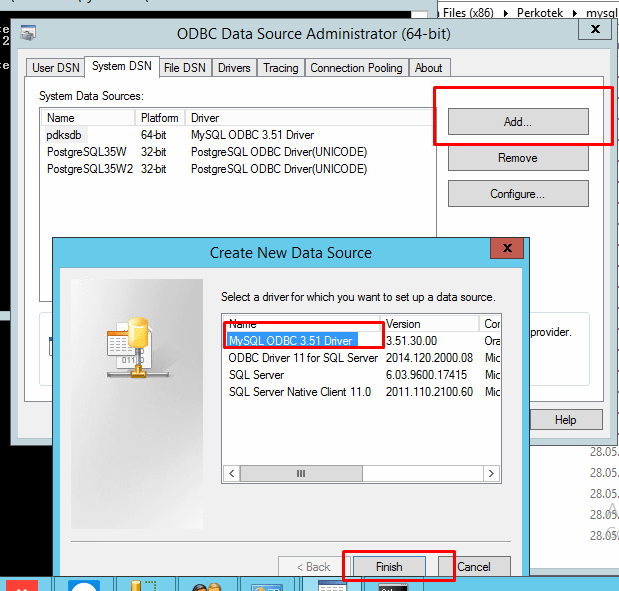This screenshot has width=619, height=591.
Task: Select the Tracing tab
Action: pyautogui.click(x=280, y=68)
